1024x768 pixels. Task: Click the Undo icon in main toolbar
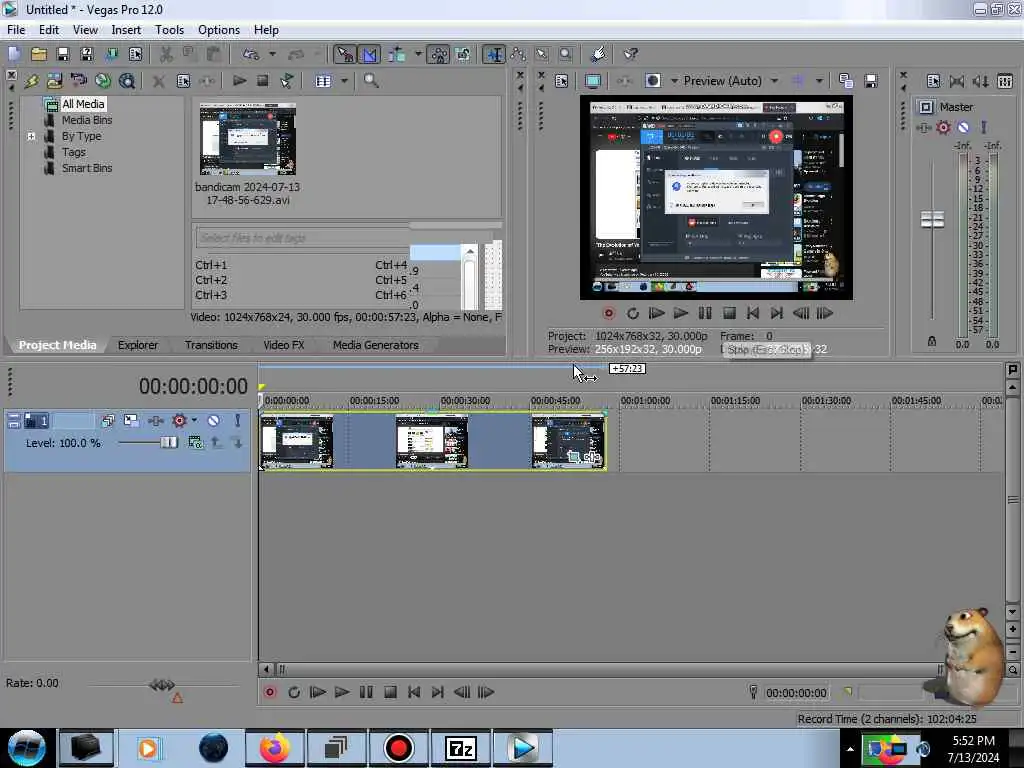251,54
